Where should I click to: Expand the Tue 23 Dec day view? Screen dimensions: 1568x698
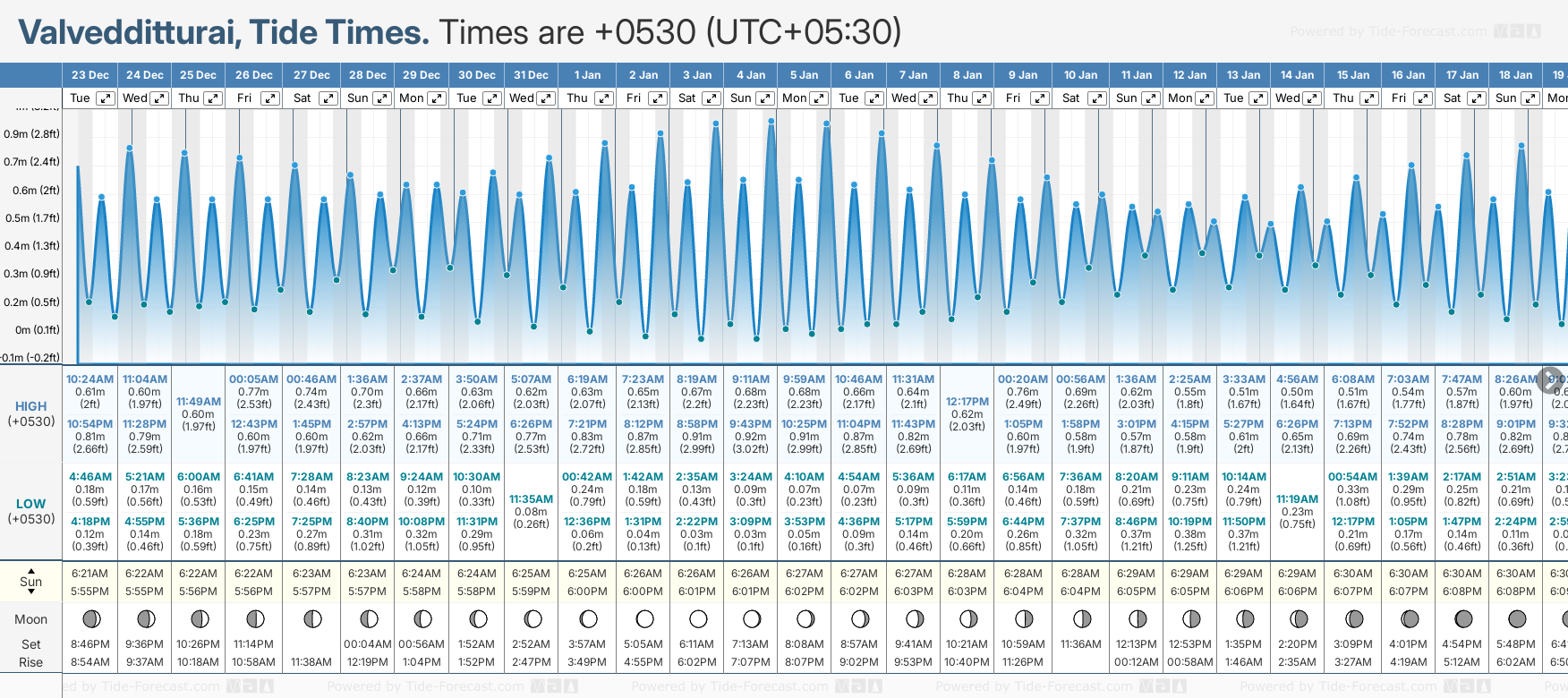coord(105,98)
